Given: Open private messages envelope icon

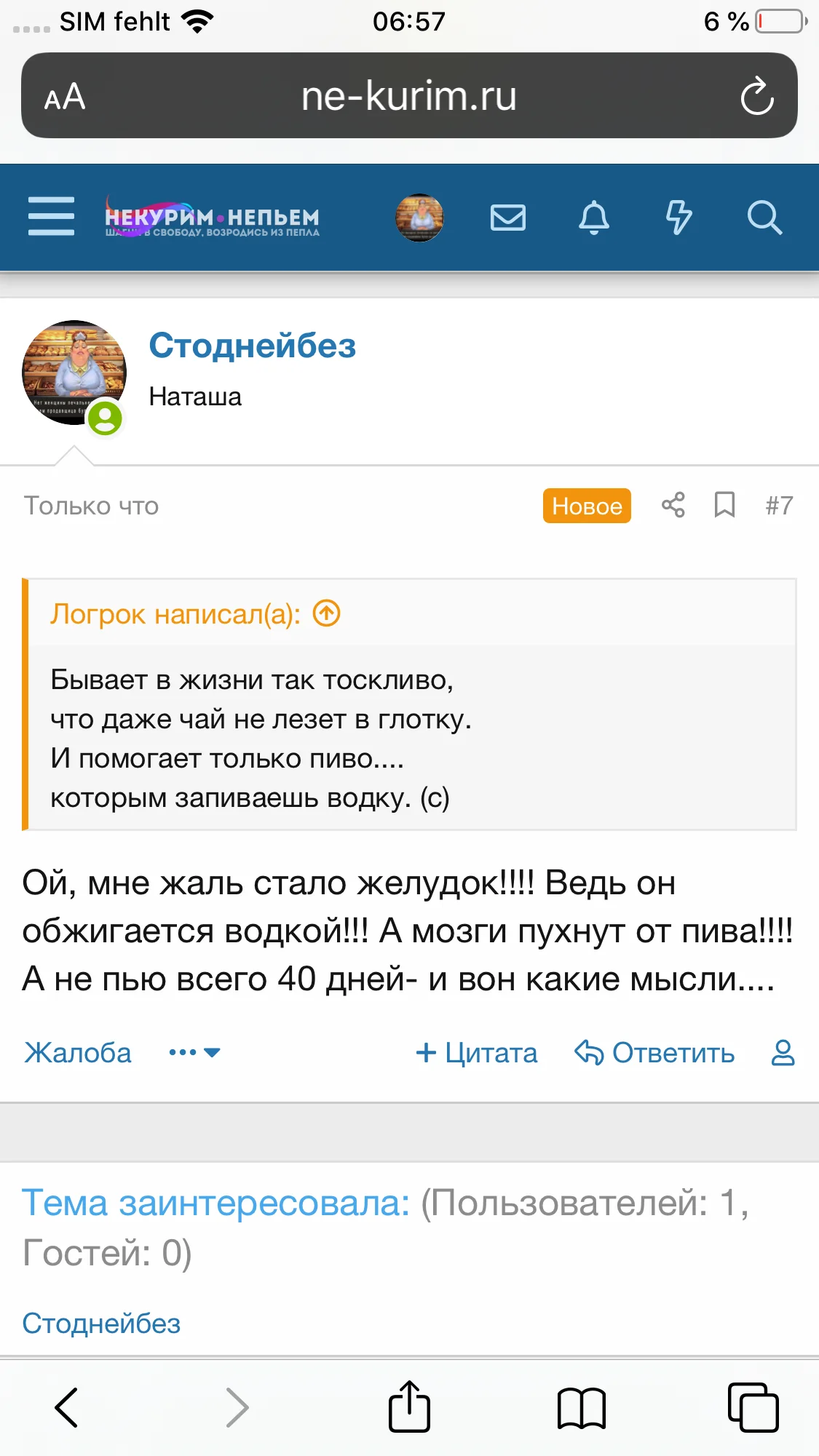Looking at the screenshot, I should [x=508, y=217].
